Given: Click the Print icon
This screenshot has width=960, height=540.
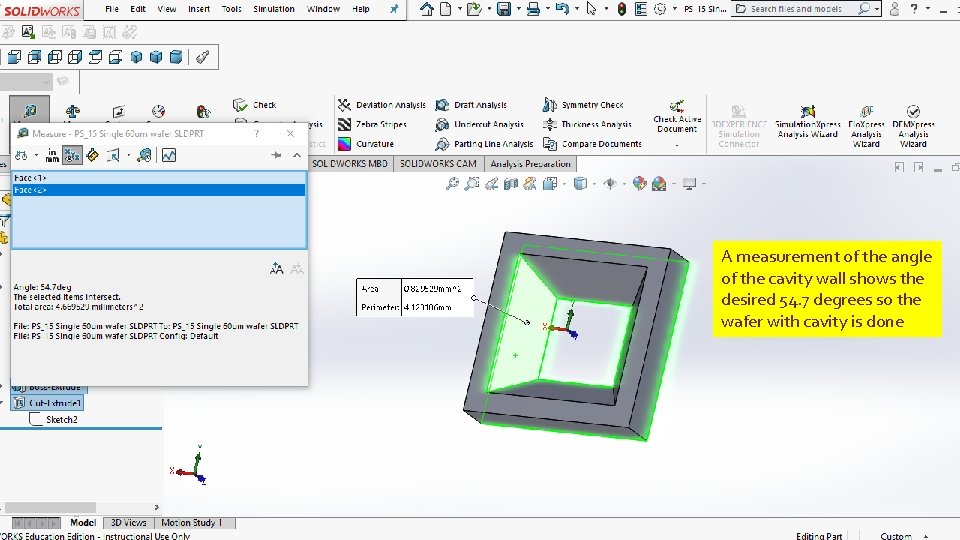Looking at the screenshot, I should pyautogui.click(x=533, y=9).
